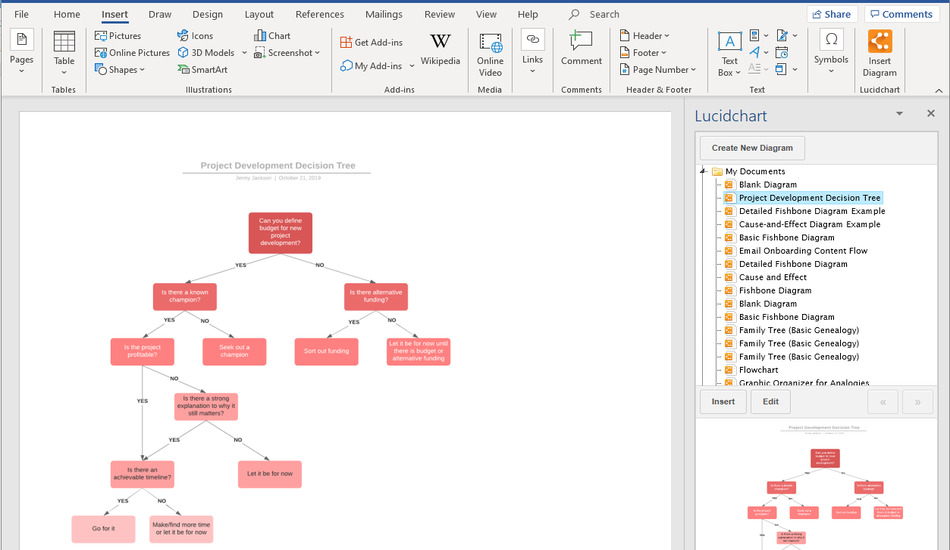Open the Symbols menu
Viewport: 950px width, 550px height.
830,50
